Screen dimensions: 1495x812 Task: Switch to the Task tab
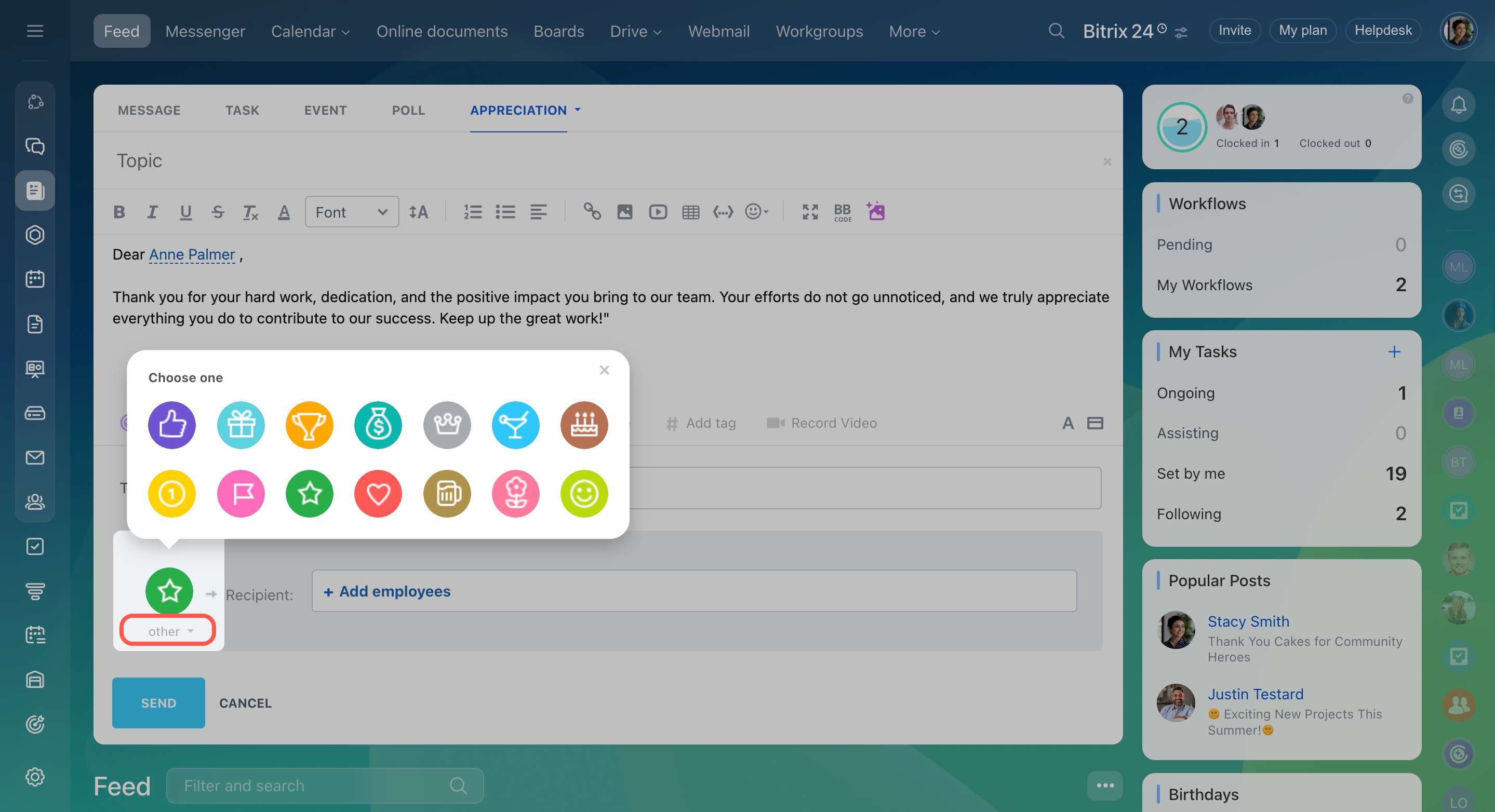pyautogui.click(x=242, y=110)
